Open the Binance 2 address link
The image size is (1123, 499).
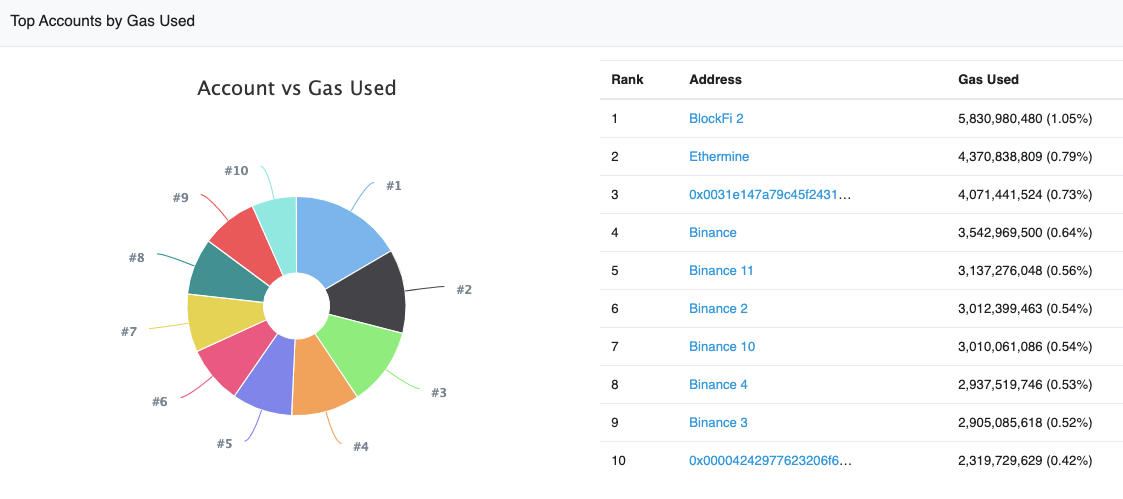(x=718, y=309)
